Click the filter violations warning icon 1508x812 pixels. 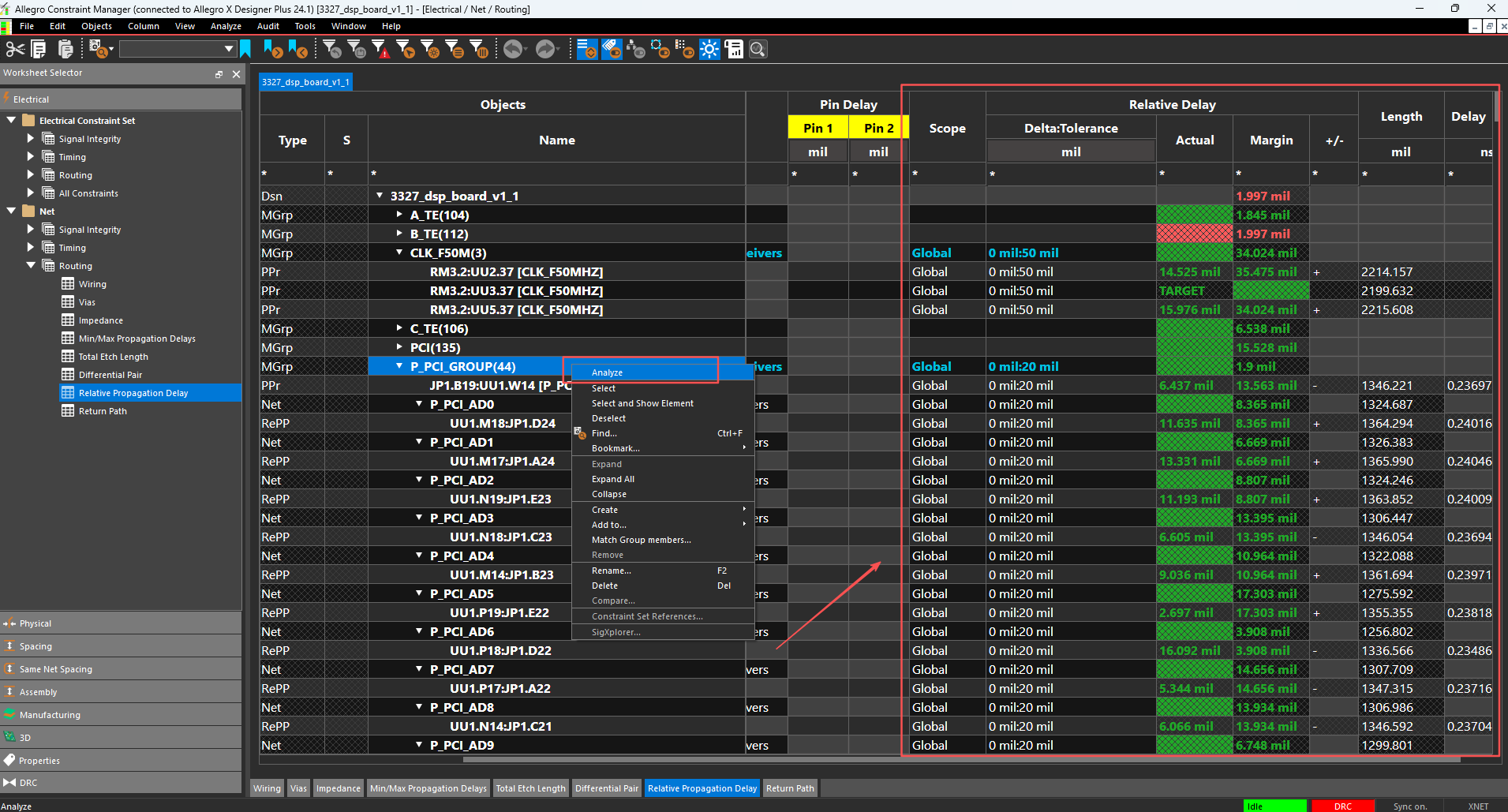pos(380,50)
